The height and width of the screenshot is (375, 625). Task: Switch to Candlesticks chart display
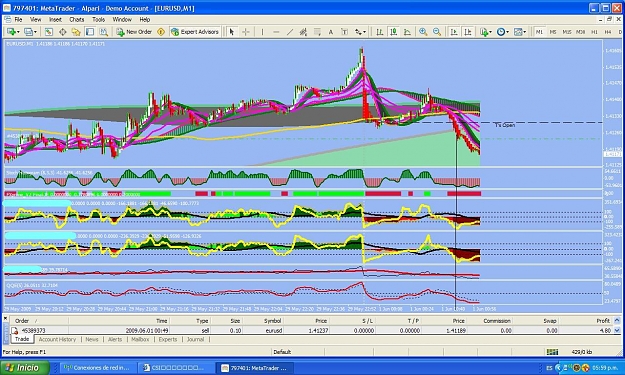coord(393,32)
